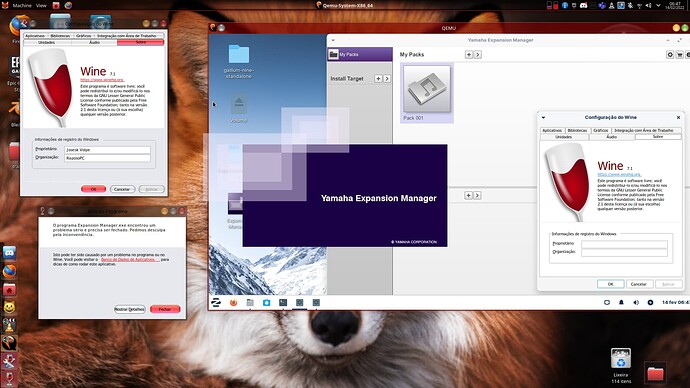Switch to Gráficos tab in host red Wine window

point(83,36)
